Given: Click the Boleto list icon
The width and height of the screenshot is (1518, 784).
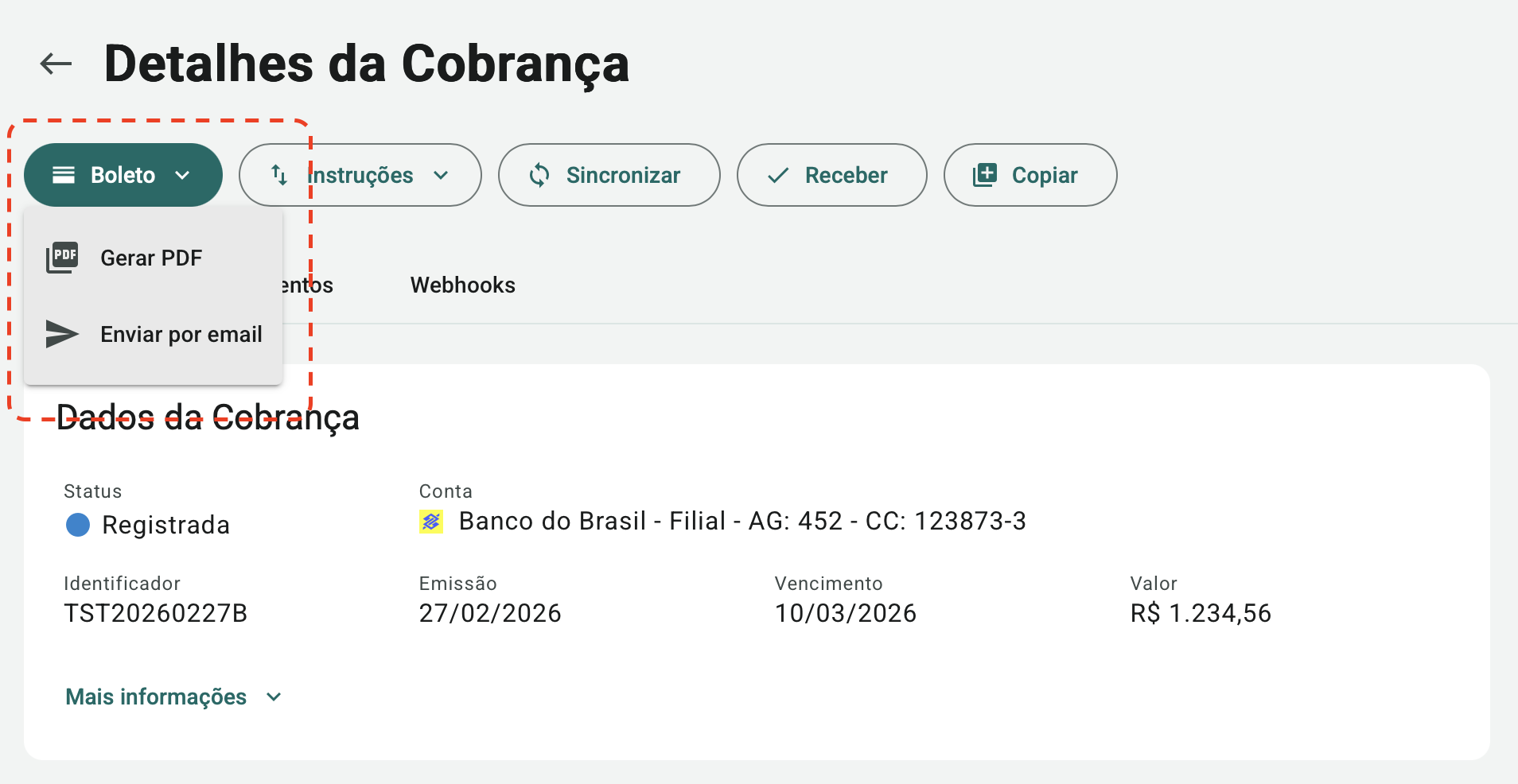Looking at the screenshot, I should pos(64,175).
